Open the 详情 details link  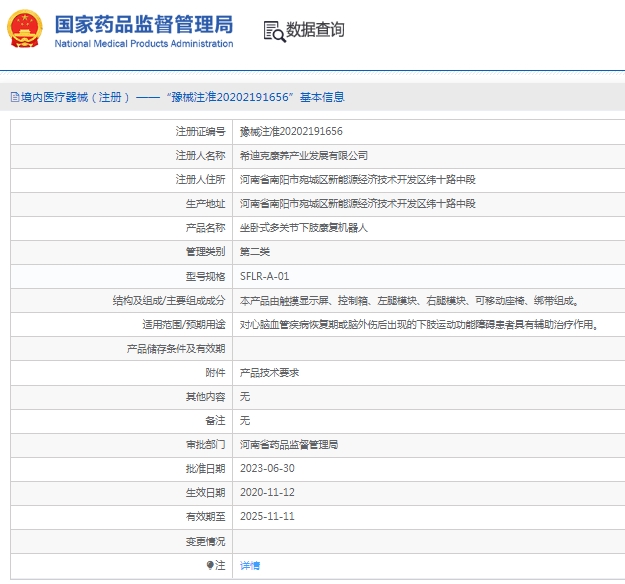tap(250, 565)
